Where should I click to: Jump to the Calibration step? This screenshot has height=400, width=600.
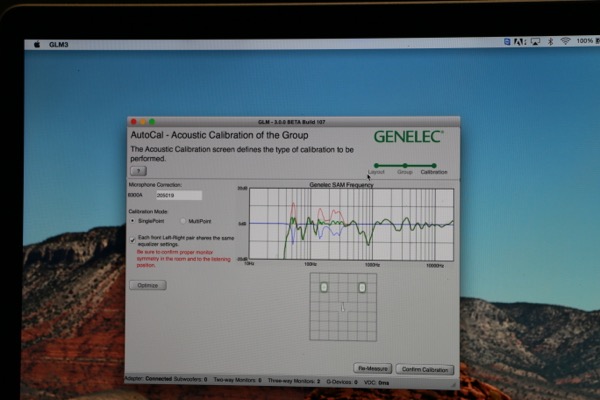pyautogui.click(x=434, y=166)
